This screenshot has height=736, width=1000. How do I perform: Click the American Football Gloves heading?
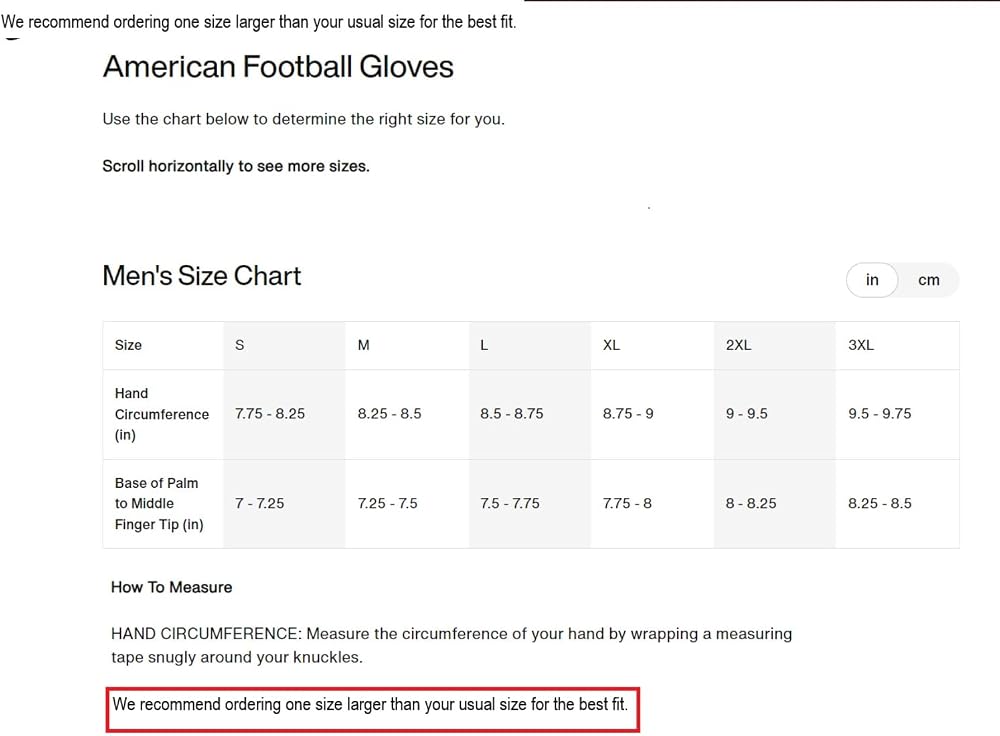(278, 67)
